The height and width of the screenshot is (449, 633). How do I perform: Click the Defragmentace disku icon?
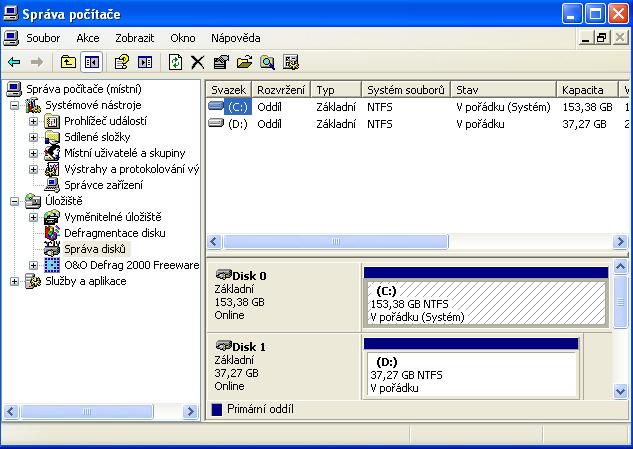pos(52,233)
